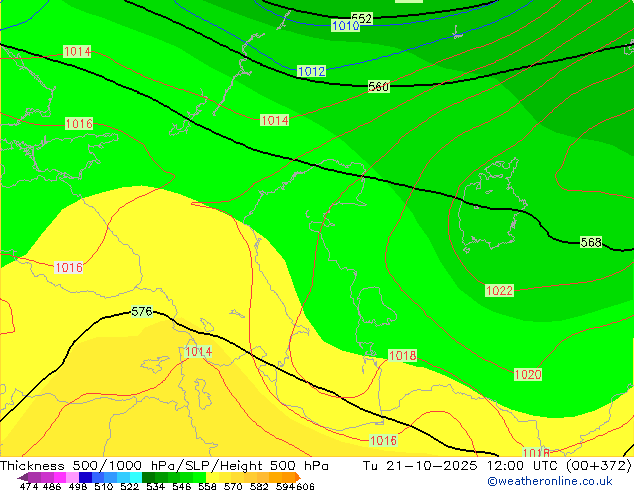Click the 1020 isobar label
The image size is (634, 490).
coord(528,374)
